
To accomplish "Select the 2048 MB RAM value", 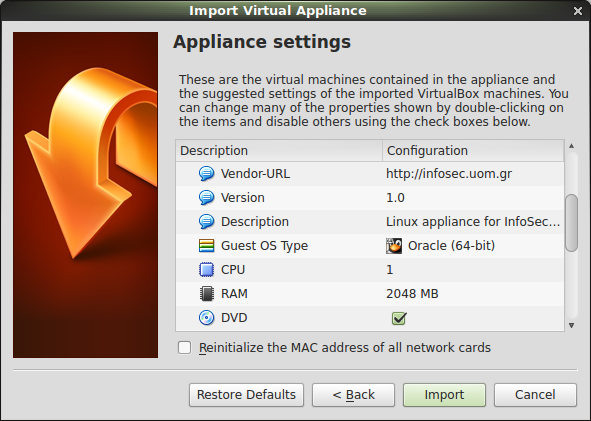I will [412, 294].
